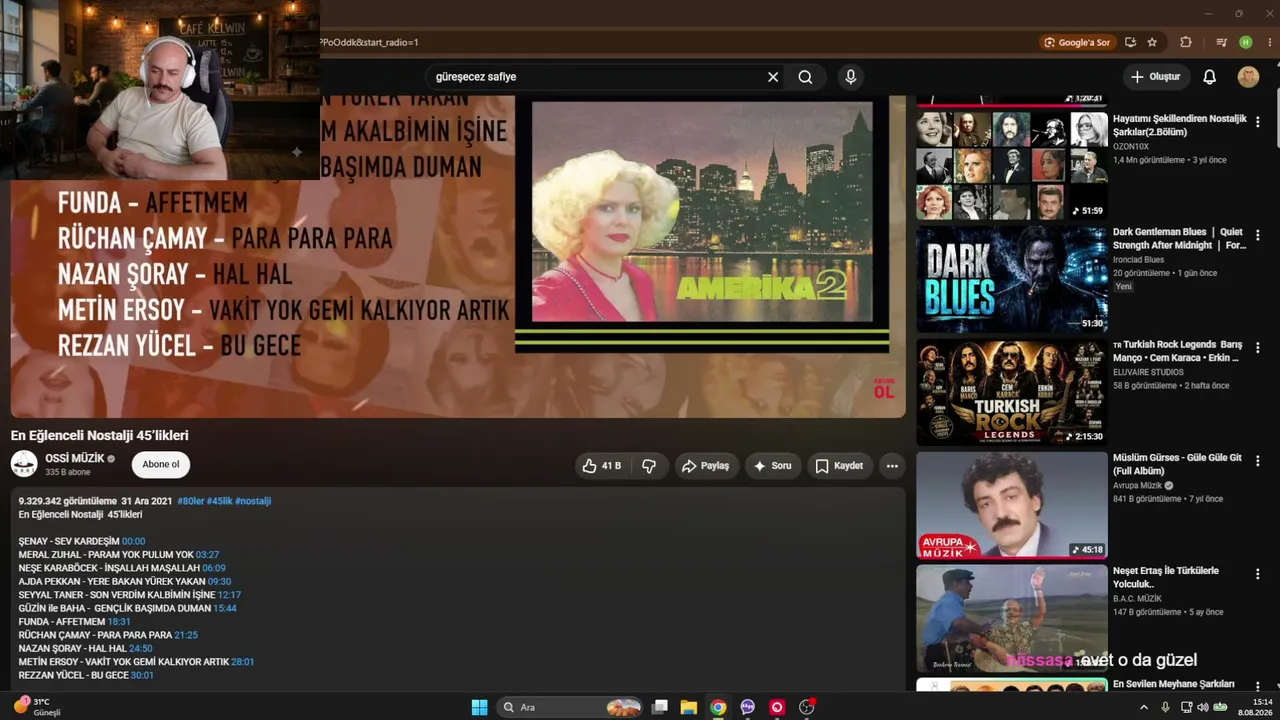Click the video player area
The height and width of the screenshot is (720, 1280).
[x=458, y=256]
